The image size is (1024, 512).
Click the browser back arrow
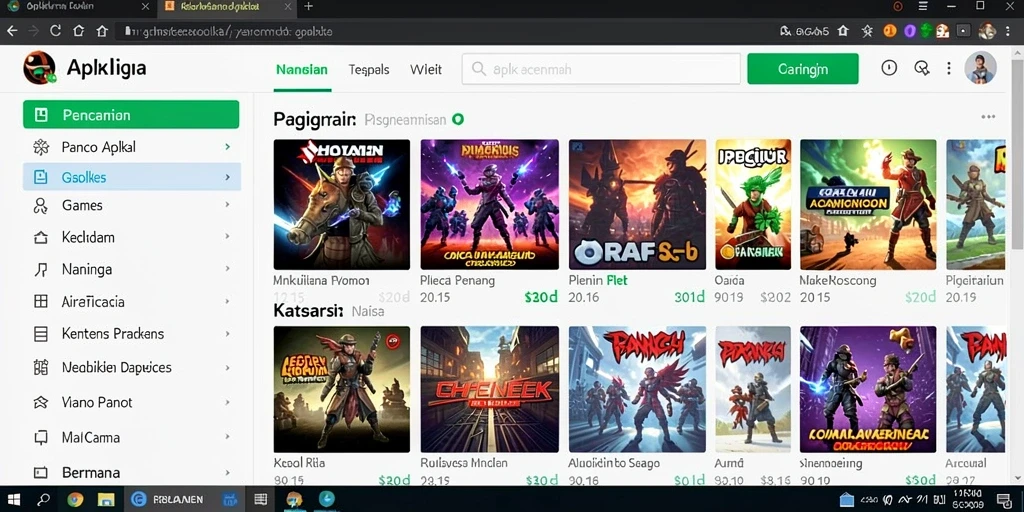click(x=12, y=31)
